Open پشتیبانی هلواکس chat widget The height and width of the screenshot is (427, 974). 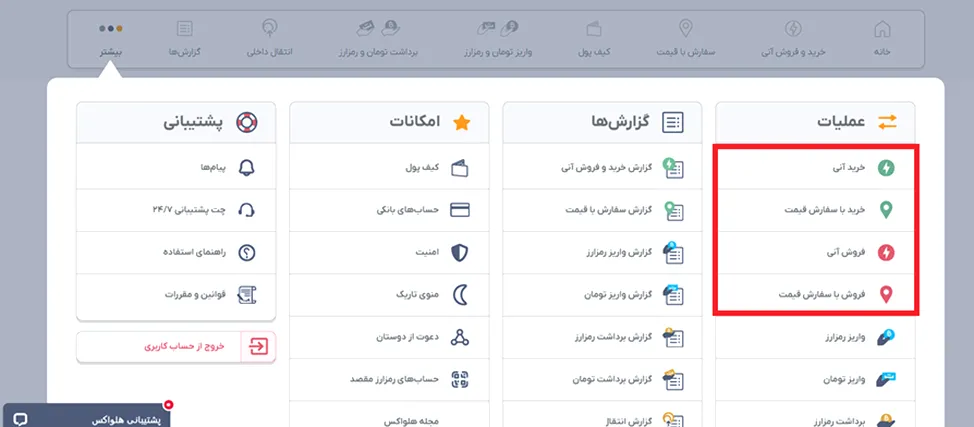click(86, 417)
